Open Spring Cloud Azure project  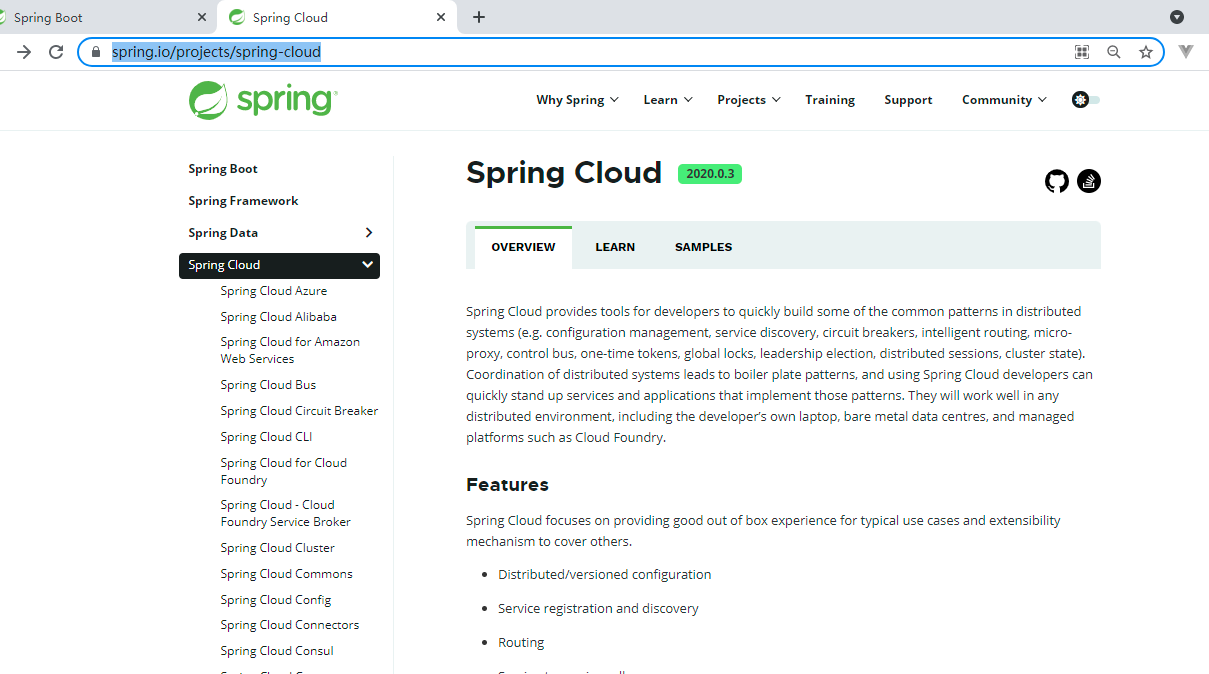pos(274,291)
